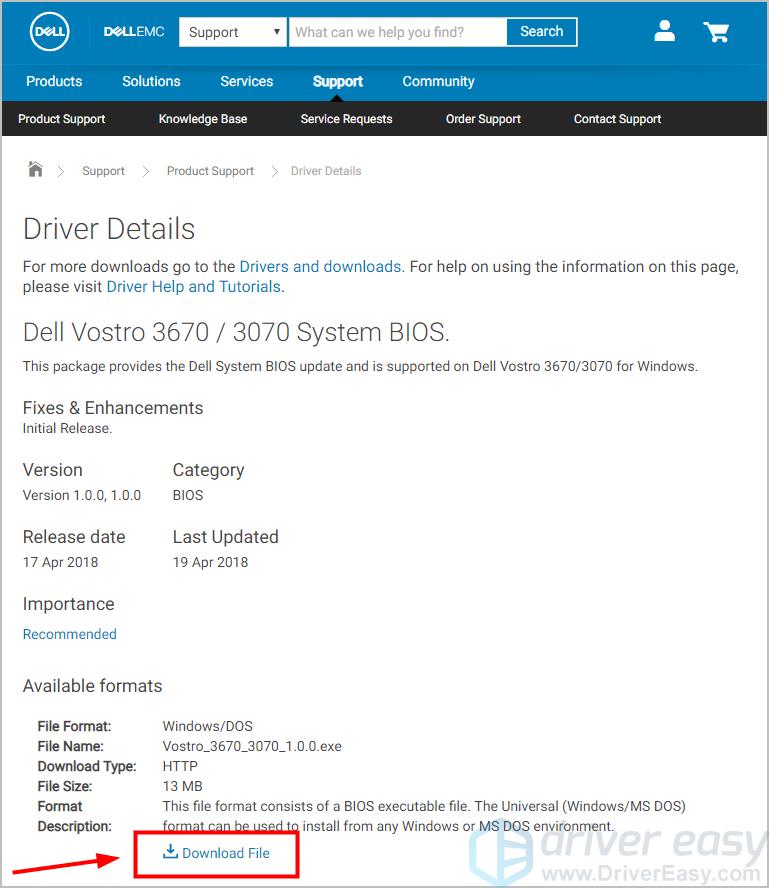Open the Solutions menu
This screenshot has width=769, height=888.
pos(151,81)
